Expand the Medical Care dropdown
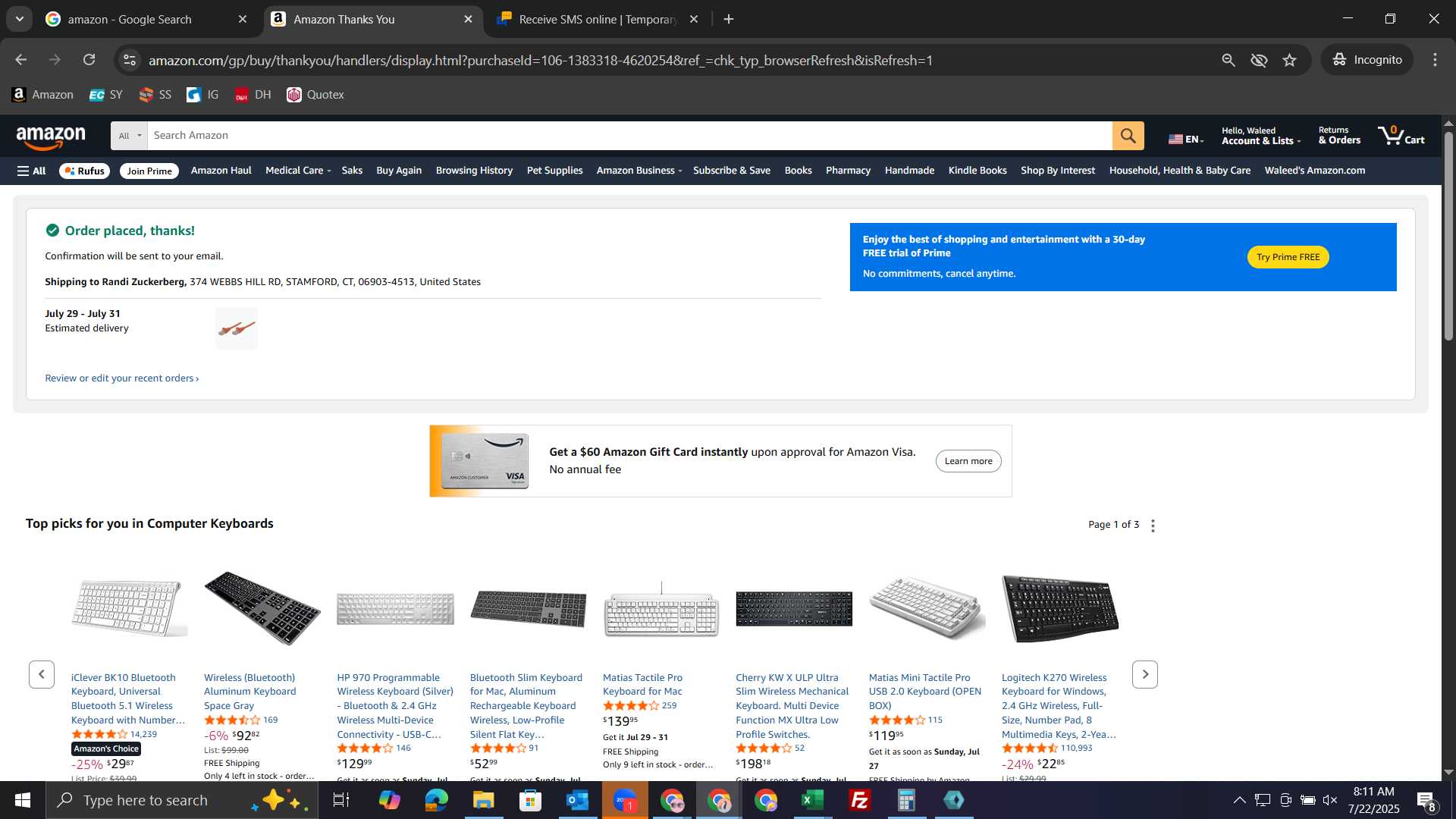This screenshot has width=1456, height=819. 298,171
